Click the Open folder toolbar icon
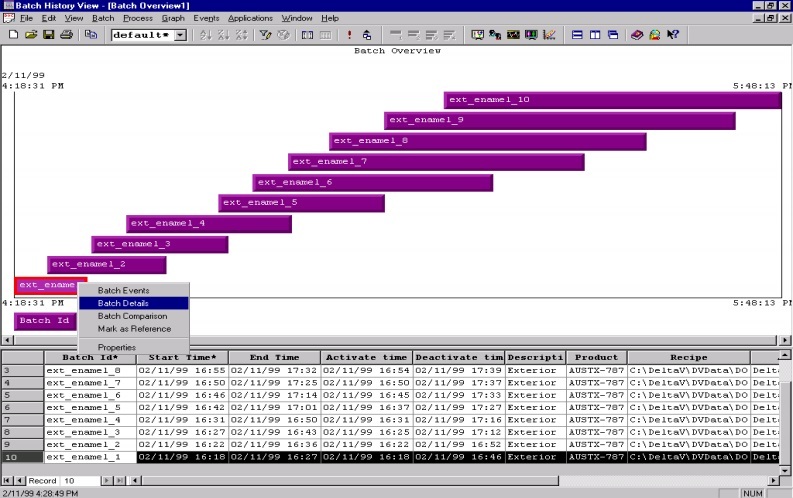The width and height of the screenshot is (793, 498). [30, 35]
